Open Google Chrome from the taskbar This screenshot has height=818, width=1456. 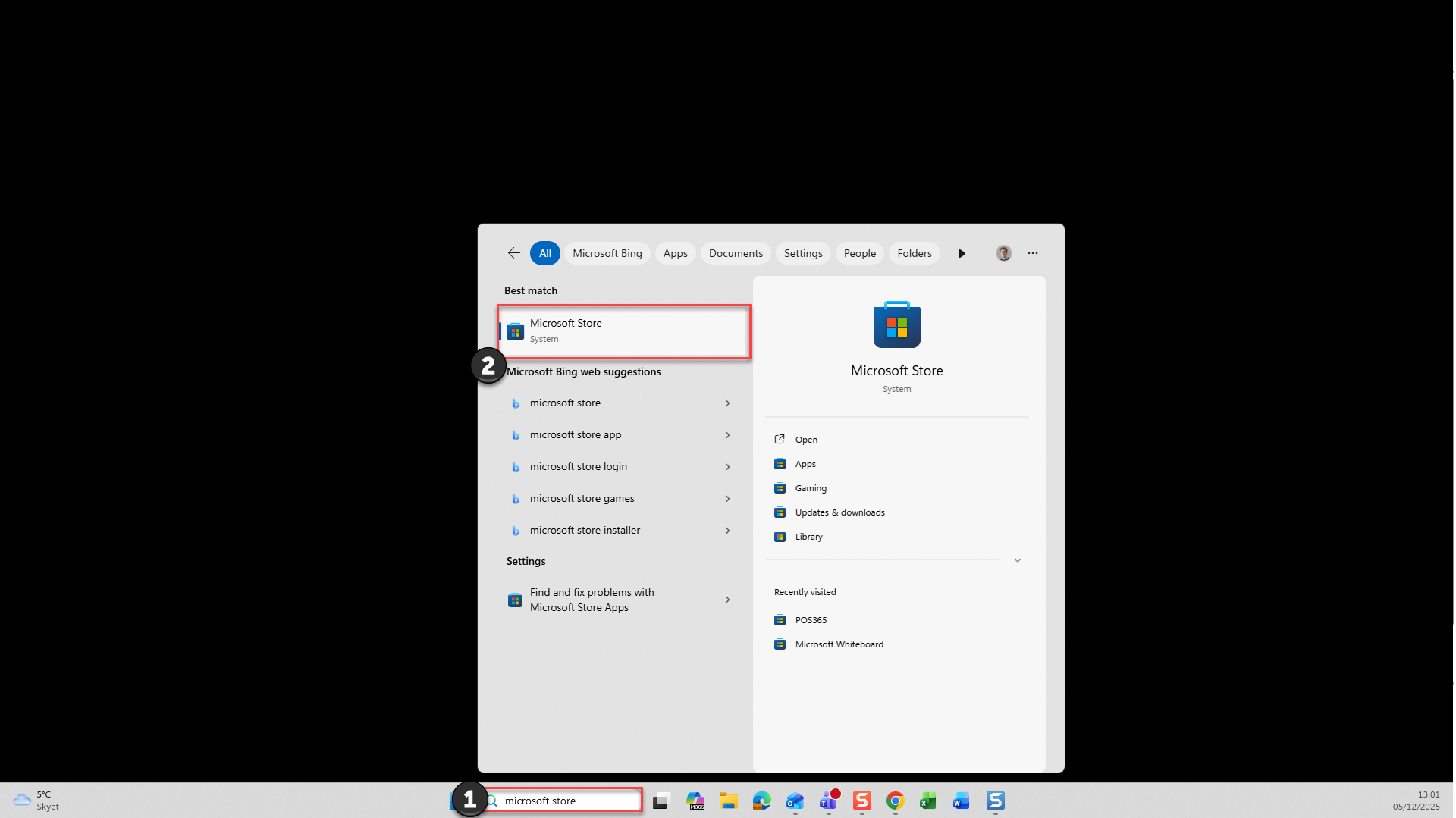coord(896,801)
